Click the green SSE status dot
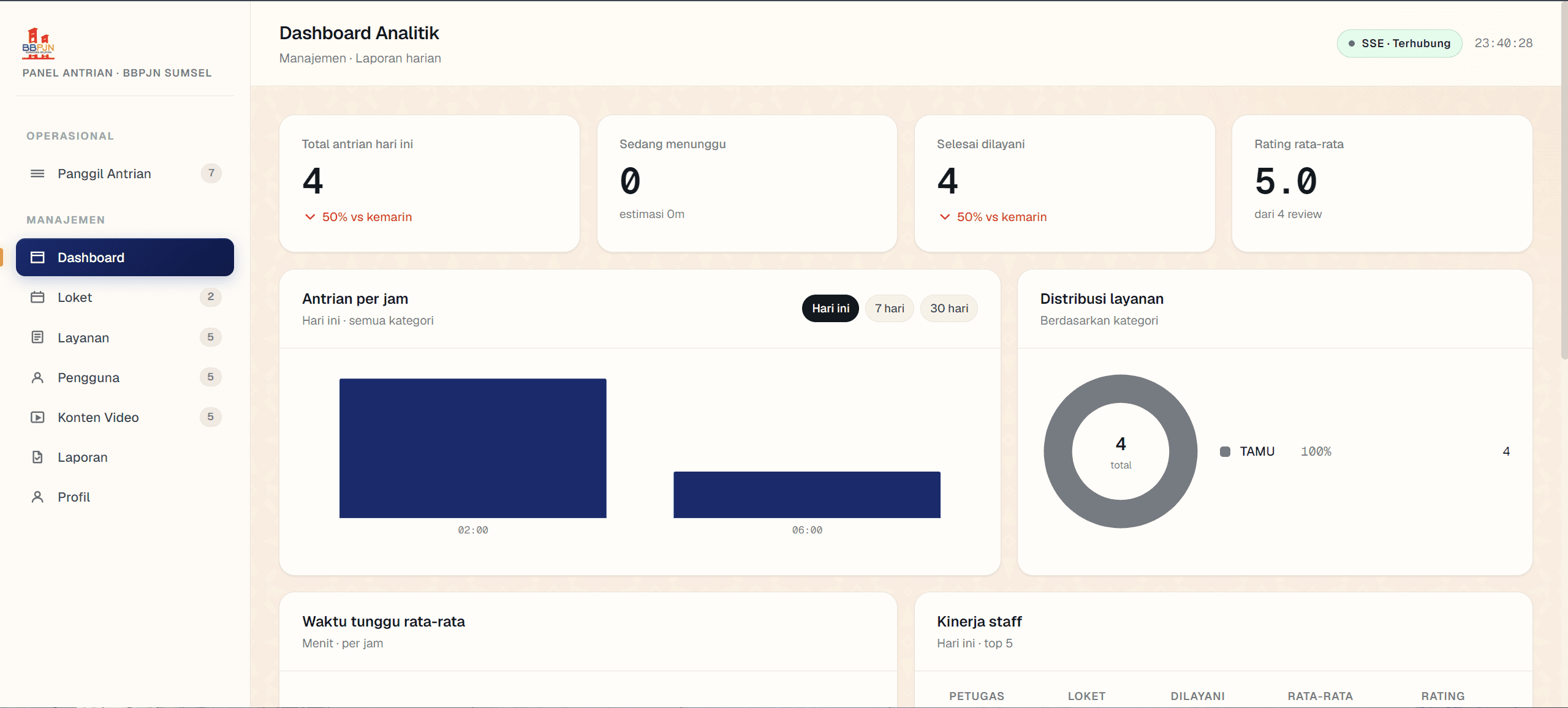 tap(1351, 43)
